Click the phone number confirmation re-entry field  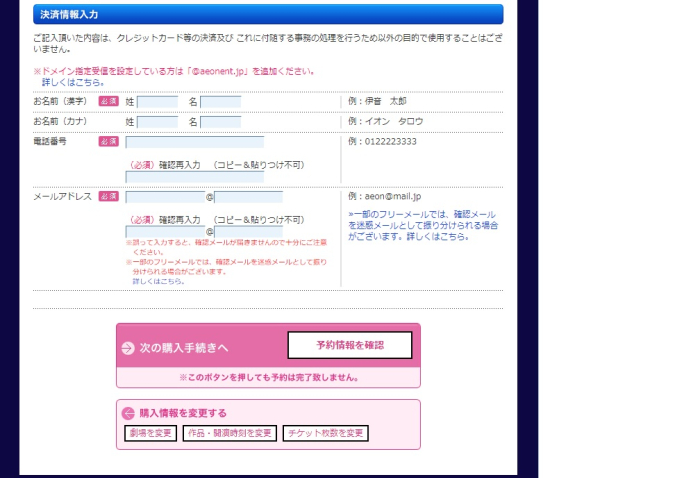point(194,177)
